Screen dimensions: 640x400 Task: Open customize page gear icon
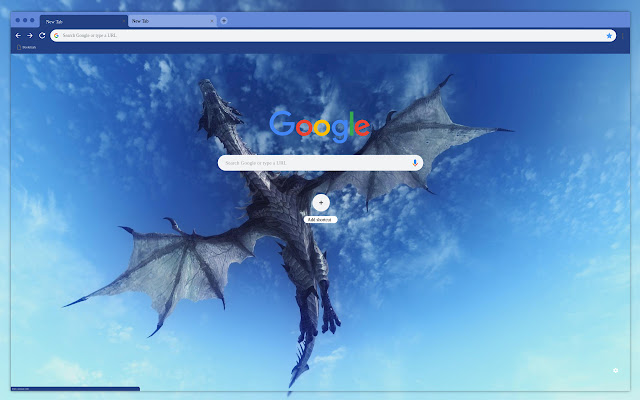[x=616, y=370]
